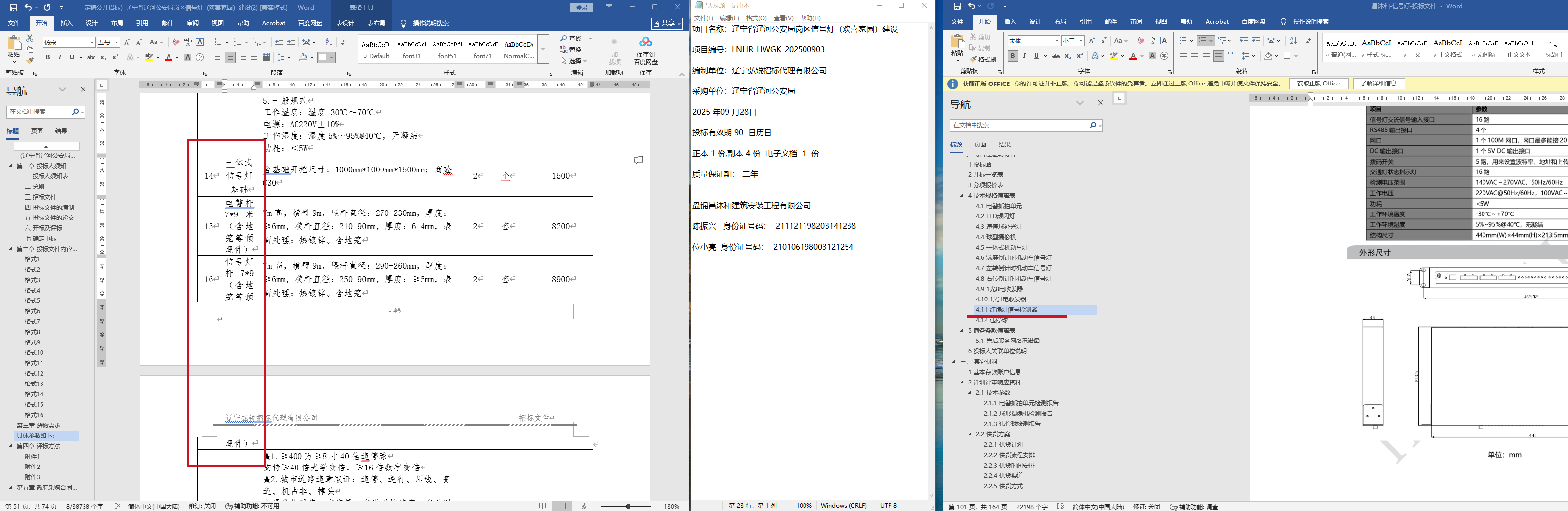Open the 五号 font size dropdown in the left Word window
Image resolution: width=1568 pixels, height=511 pixels.
116,42
